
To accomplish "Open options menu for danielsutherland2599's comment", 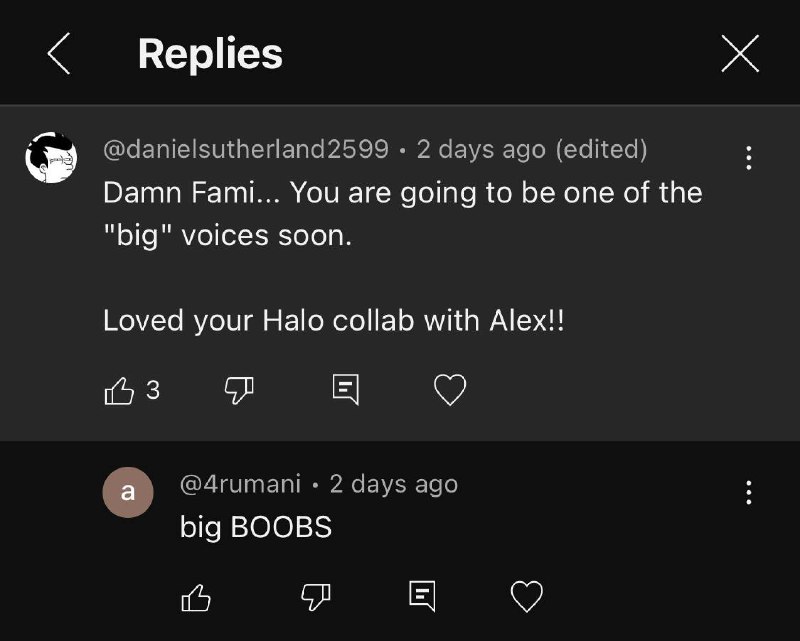I will click(748, 157).
